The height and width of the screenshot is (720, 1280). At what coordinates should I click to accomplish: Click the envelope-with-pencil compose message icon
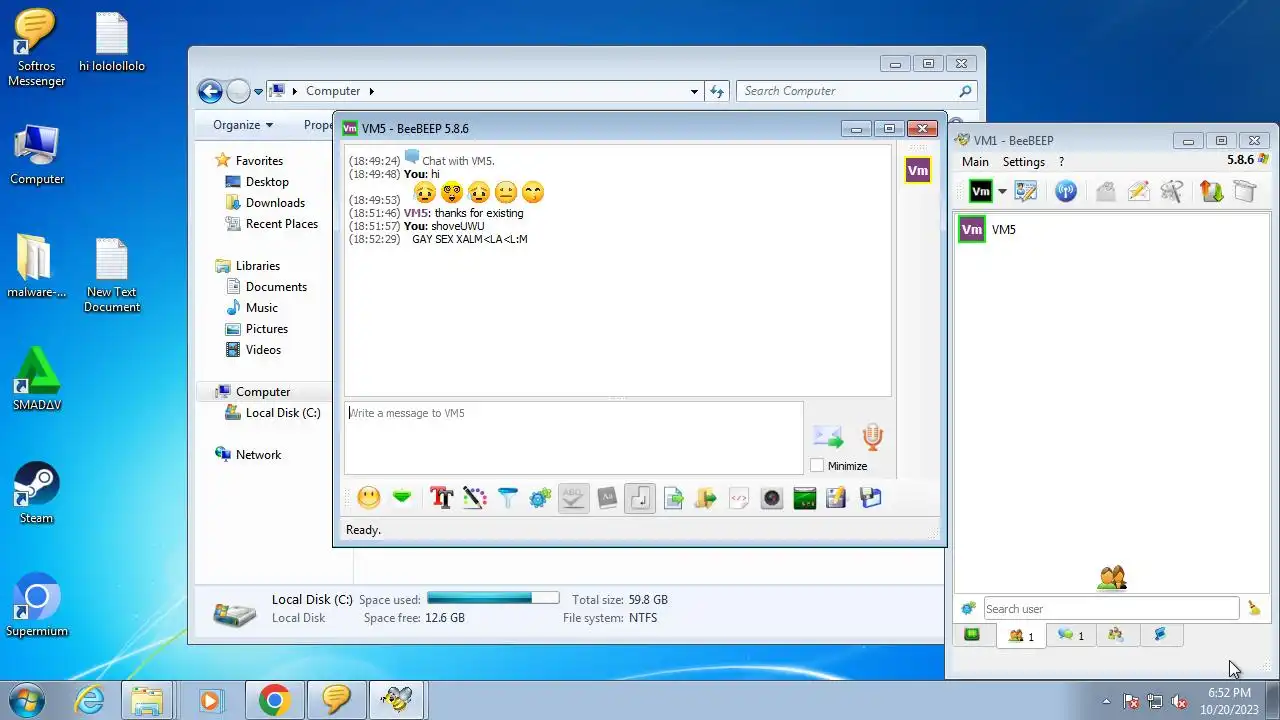pos(1139,191)
